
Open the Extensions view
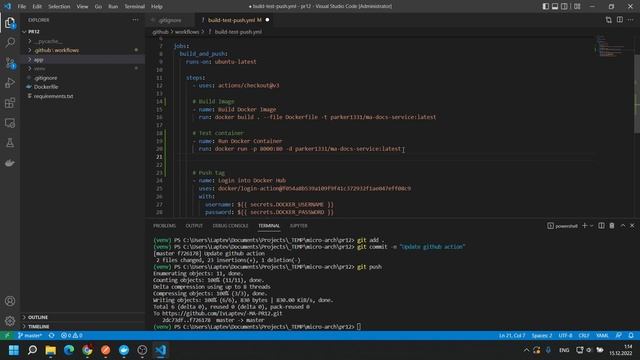10,103
